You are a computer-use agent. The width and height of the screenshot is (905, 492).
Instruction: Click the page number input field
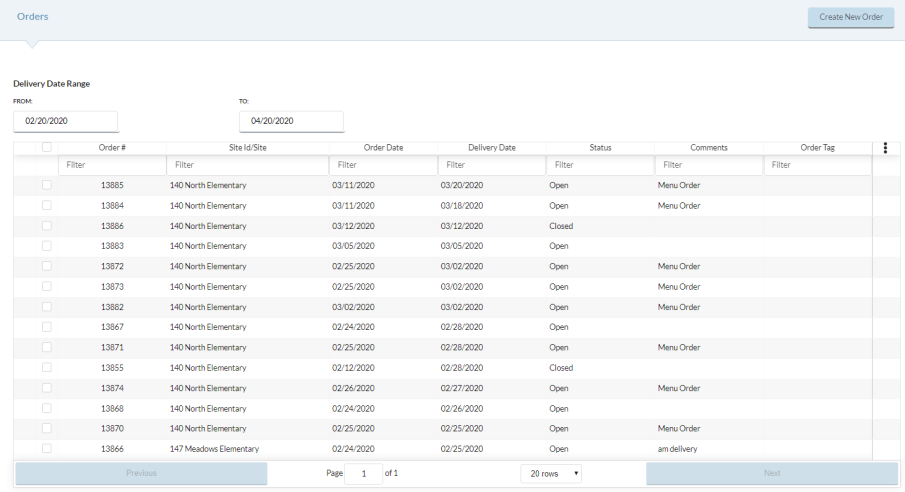(364, 474)
